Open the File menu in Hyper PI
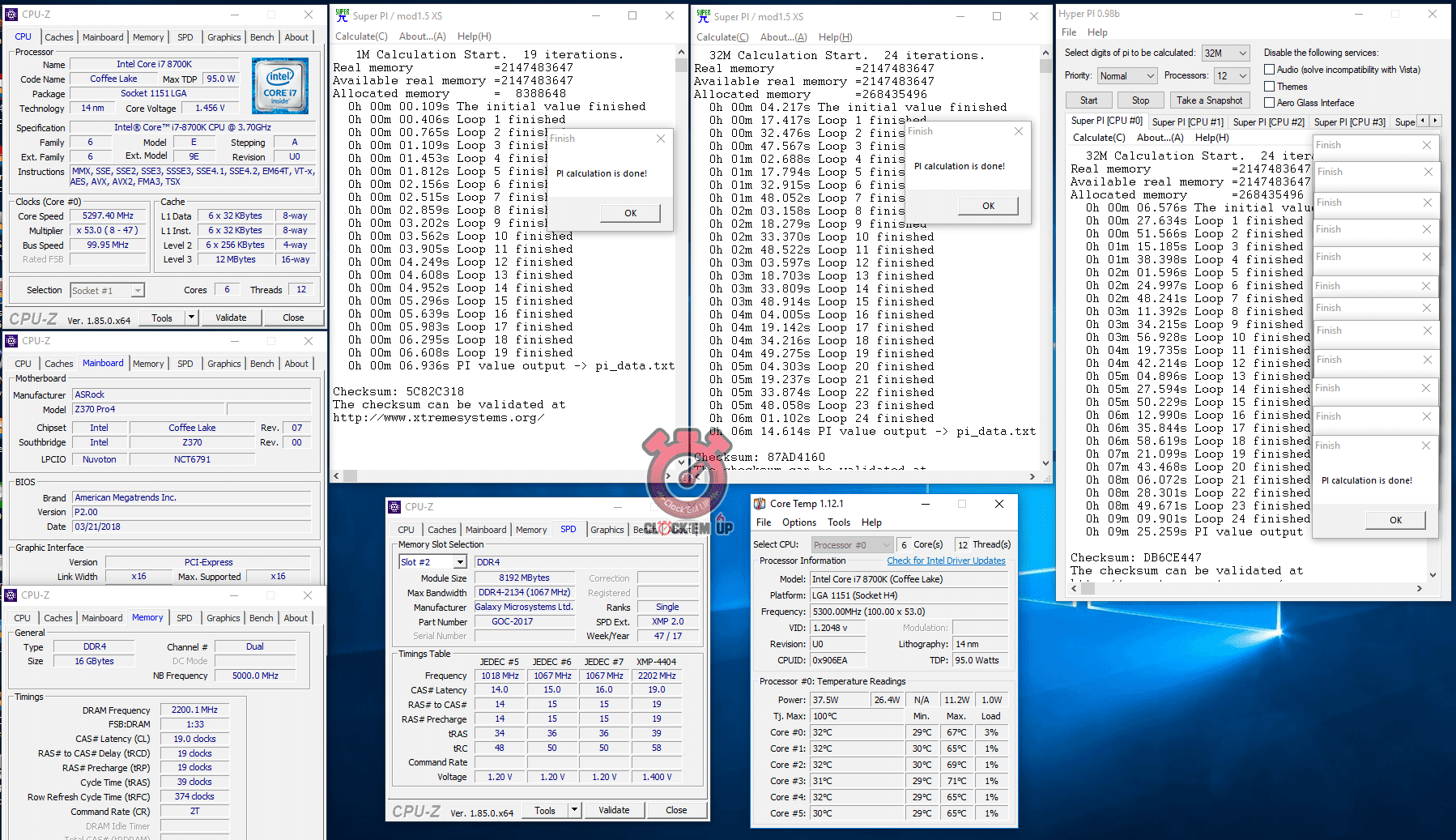Screen dimensions: 1456x840 coord(1069,32)
